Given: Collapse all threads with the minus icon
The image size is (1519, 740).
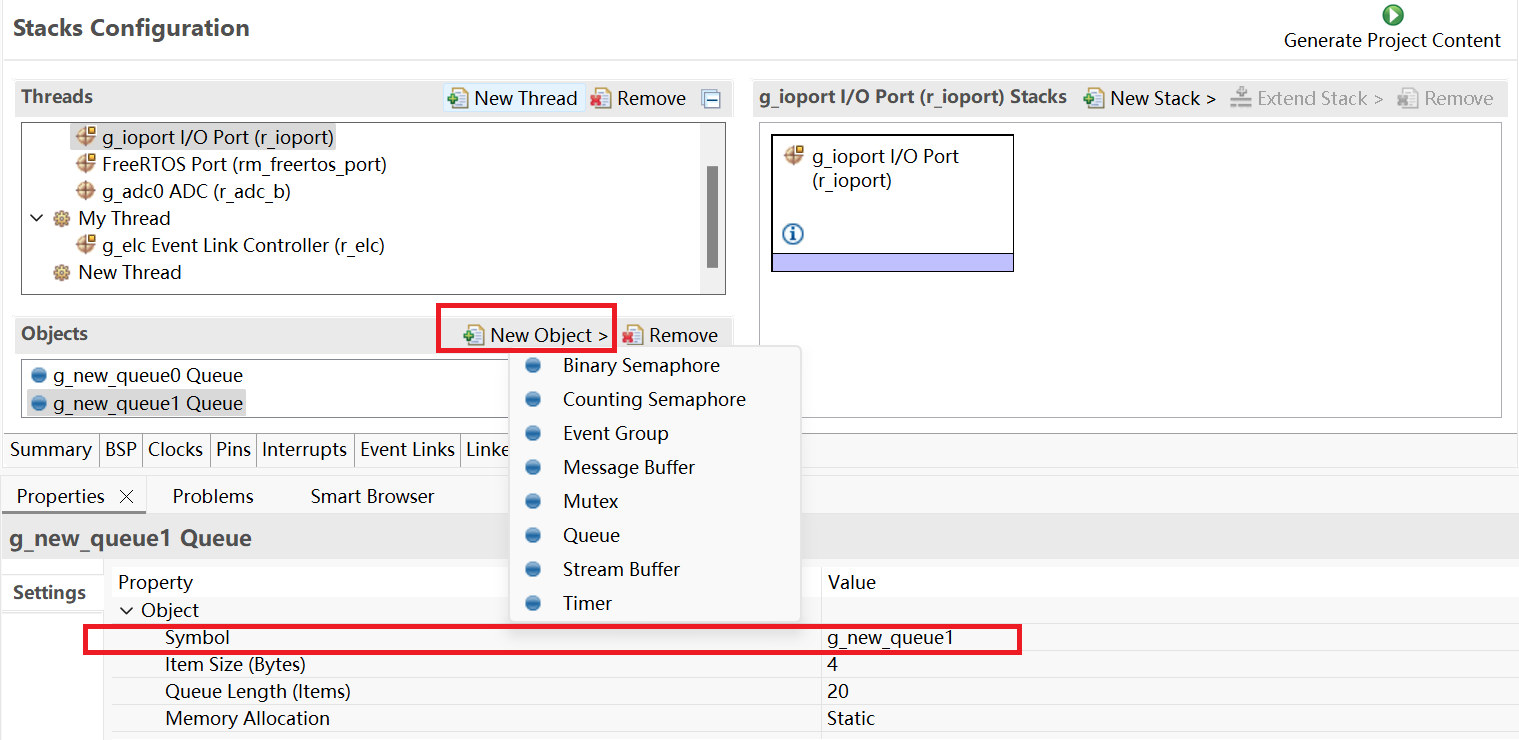Looking at the screenshot, I should coord(711,99).
